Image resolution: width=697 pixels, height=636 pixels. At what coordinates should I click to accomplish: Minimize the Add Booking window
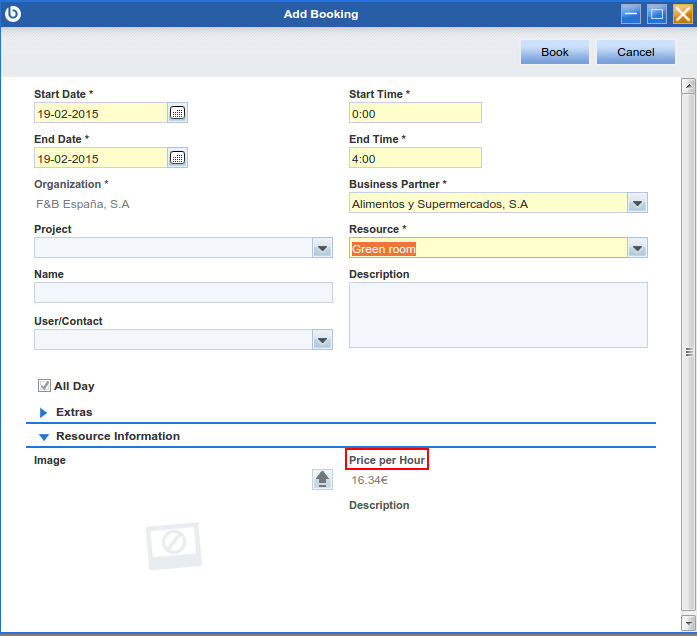pyautogui.click(x=631, y=14)
